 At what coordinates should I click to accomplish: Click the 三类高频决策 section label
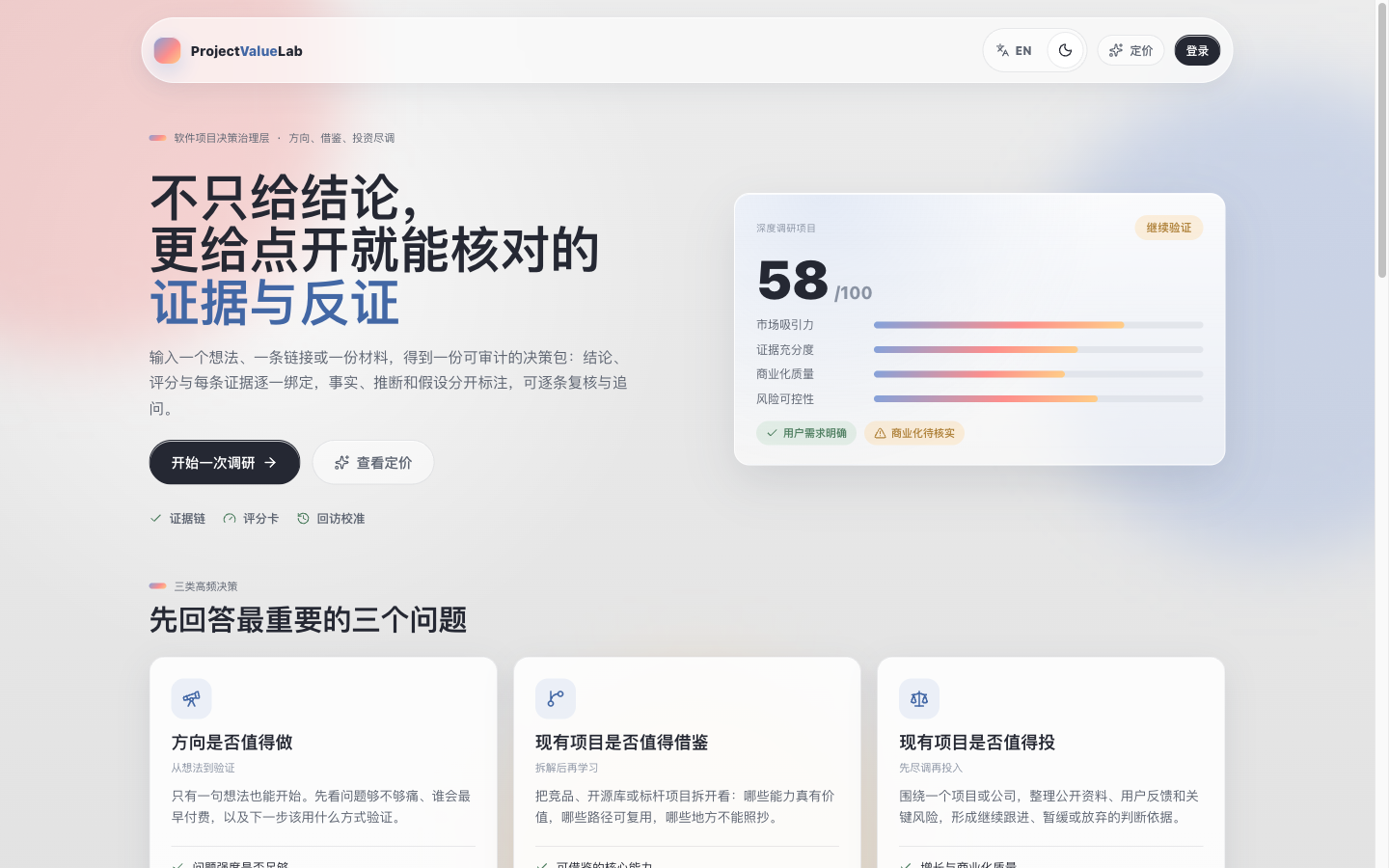[205, 586]
